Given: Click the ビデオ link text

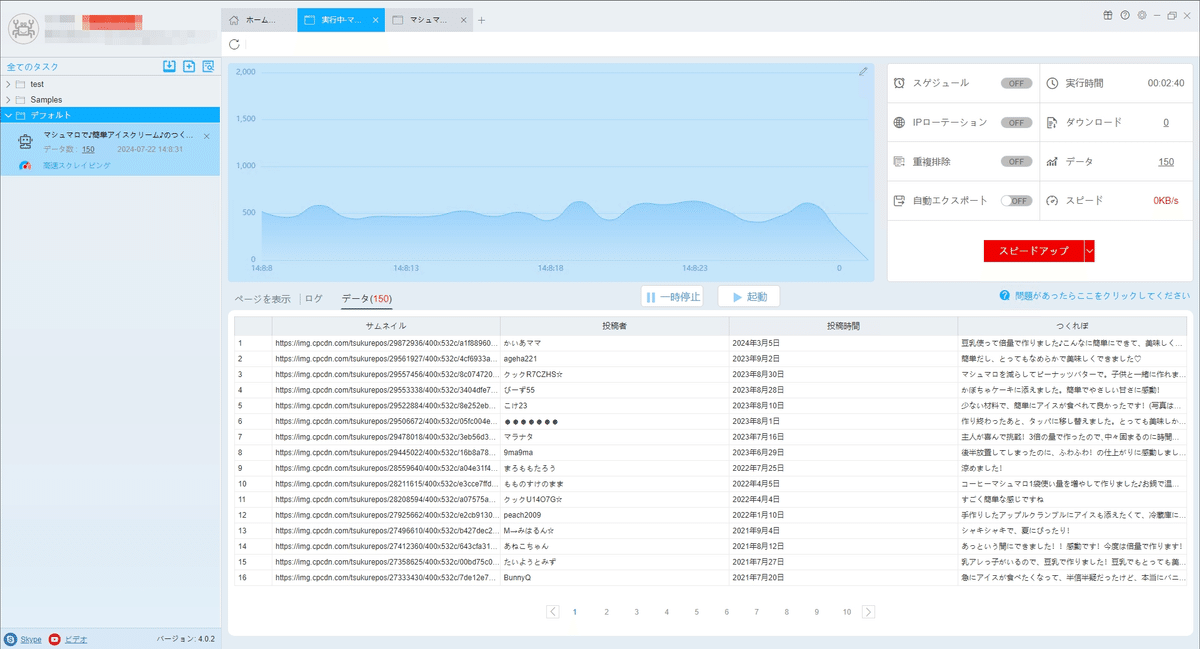Looking at the screenshot, I should tap(76, 638).
